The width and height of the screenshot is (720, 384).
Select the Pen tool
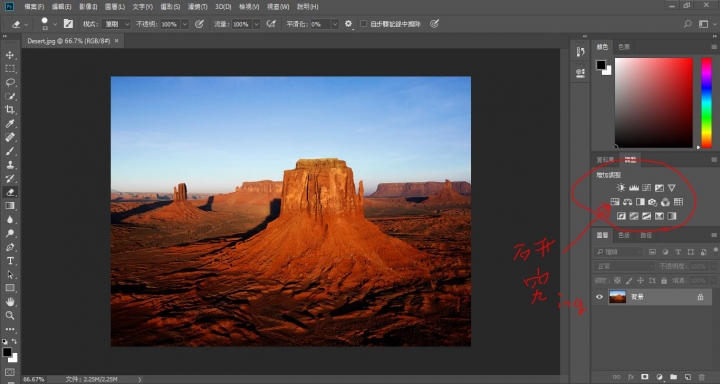tap(10, 247)
